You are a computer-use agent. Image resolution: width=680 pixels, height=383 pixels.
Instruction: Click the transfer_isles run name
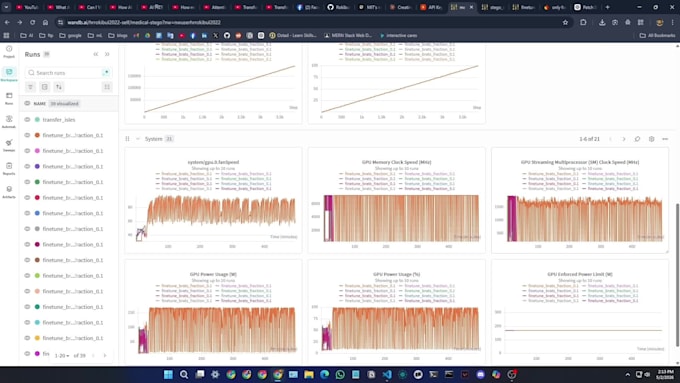(59, 119)
